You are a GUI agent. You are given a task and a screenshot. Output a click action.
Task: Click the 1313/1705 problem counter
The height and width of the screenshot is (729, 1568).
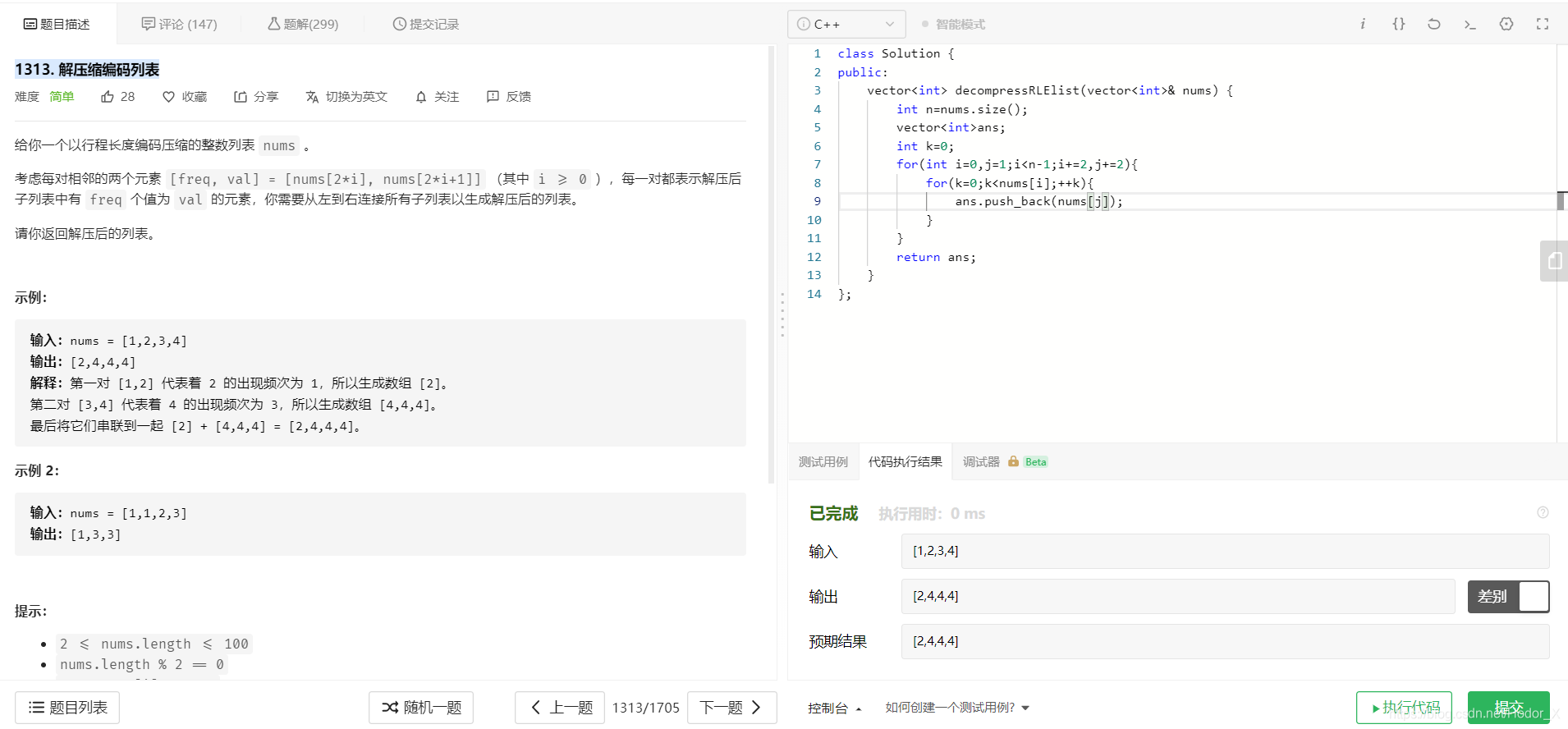(646, 708)
